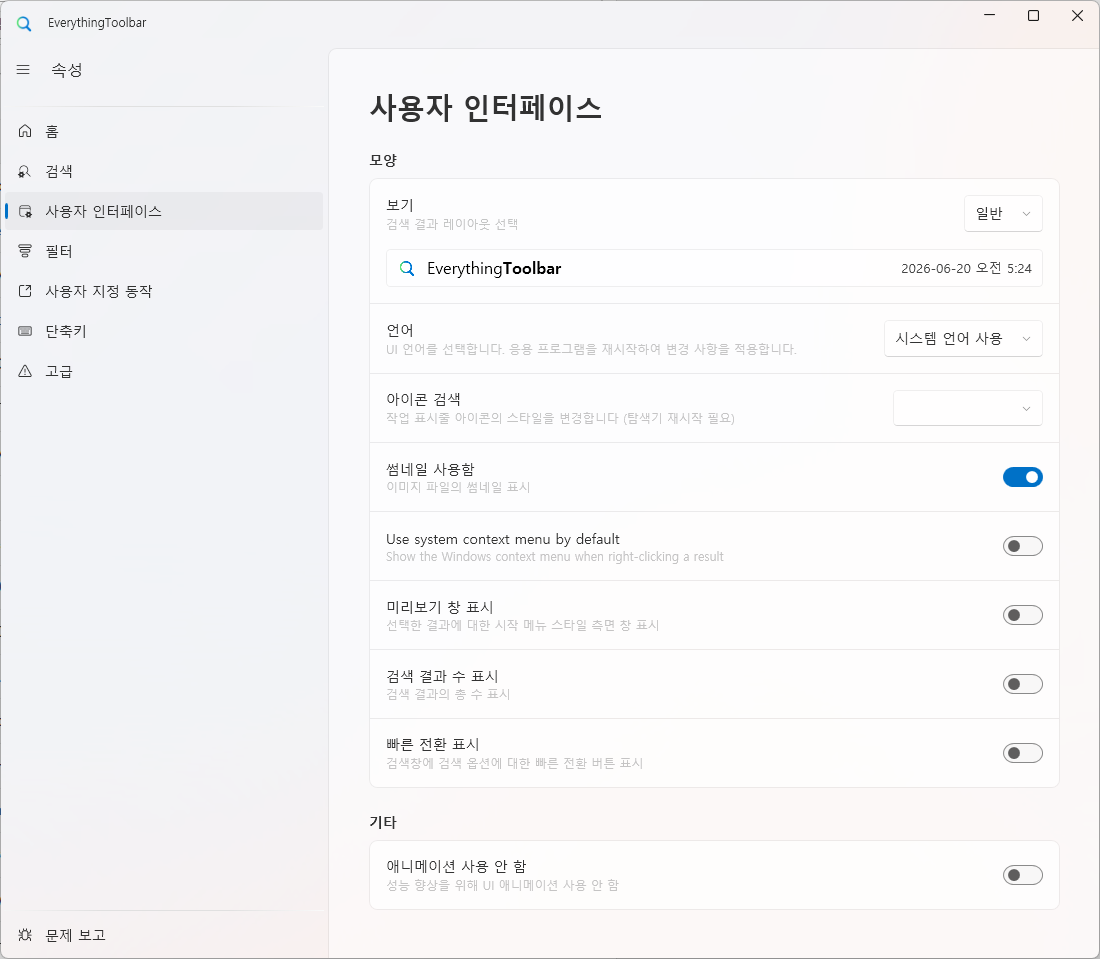
Task: Click the home icon next to 홈
Action: (25, 131)
